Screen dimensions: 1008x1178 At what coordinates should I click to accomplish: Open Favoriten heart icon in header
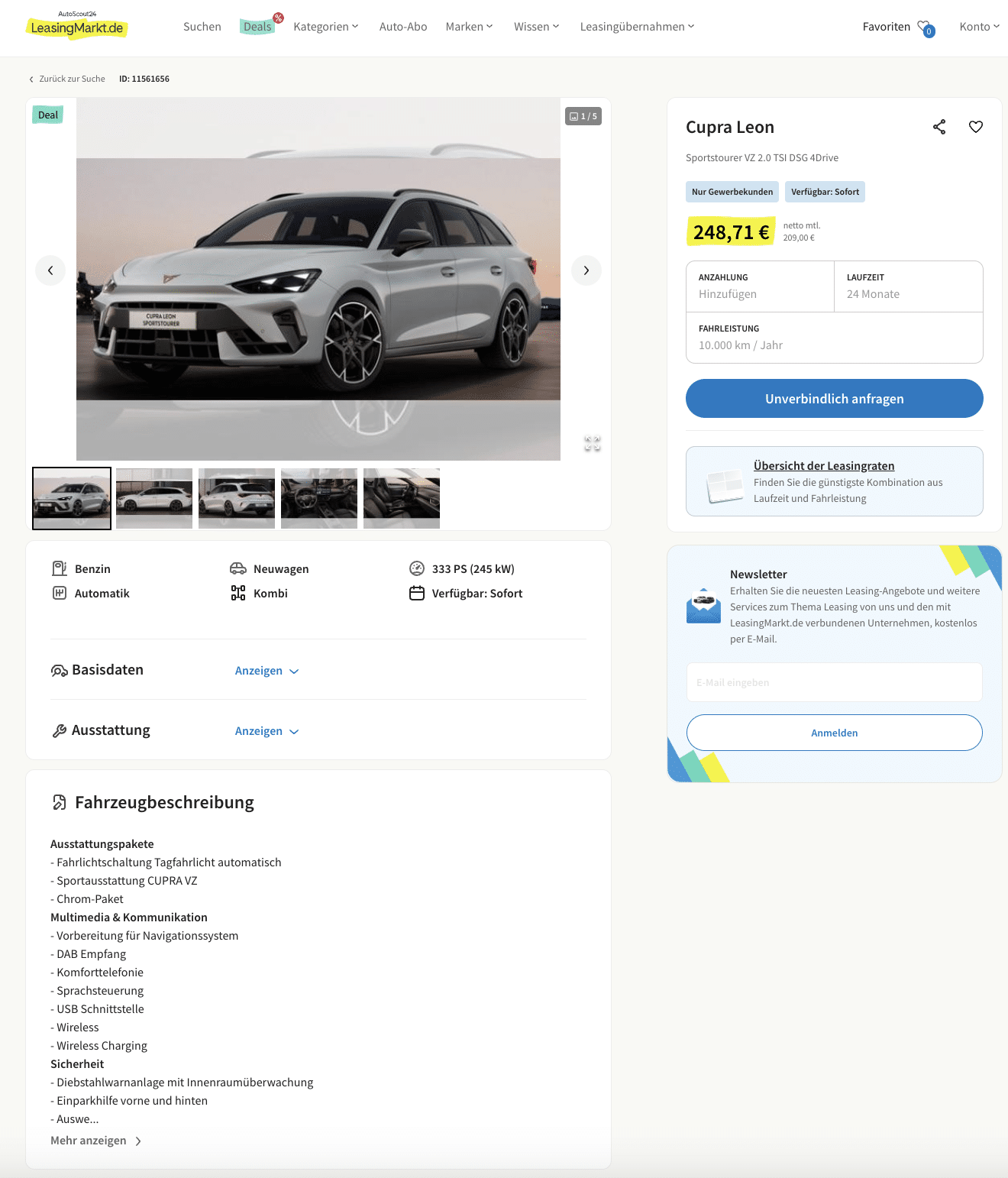926,28
